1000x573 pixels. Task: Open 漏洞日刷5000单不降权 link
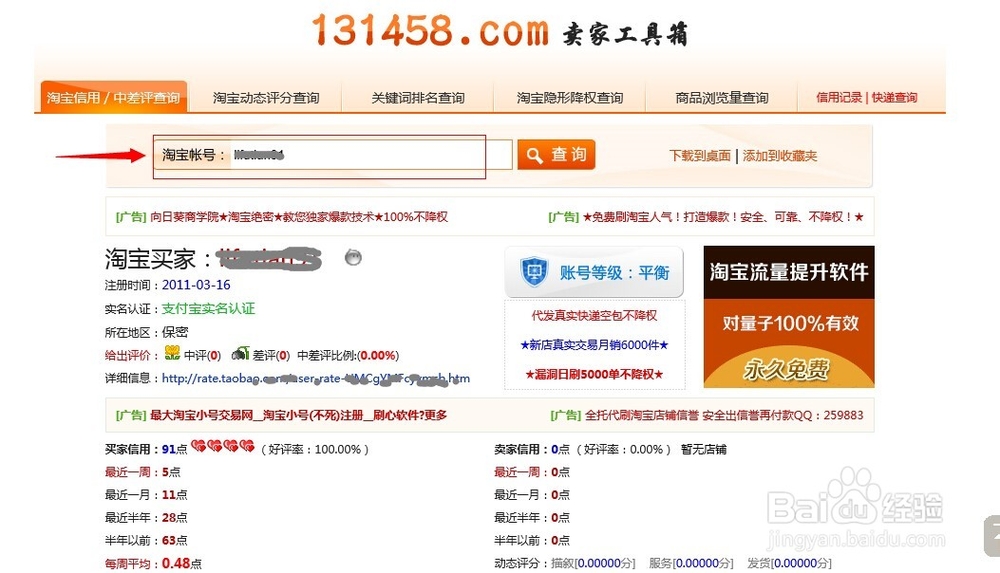coord(594,374)
